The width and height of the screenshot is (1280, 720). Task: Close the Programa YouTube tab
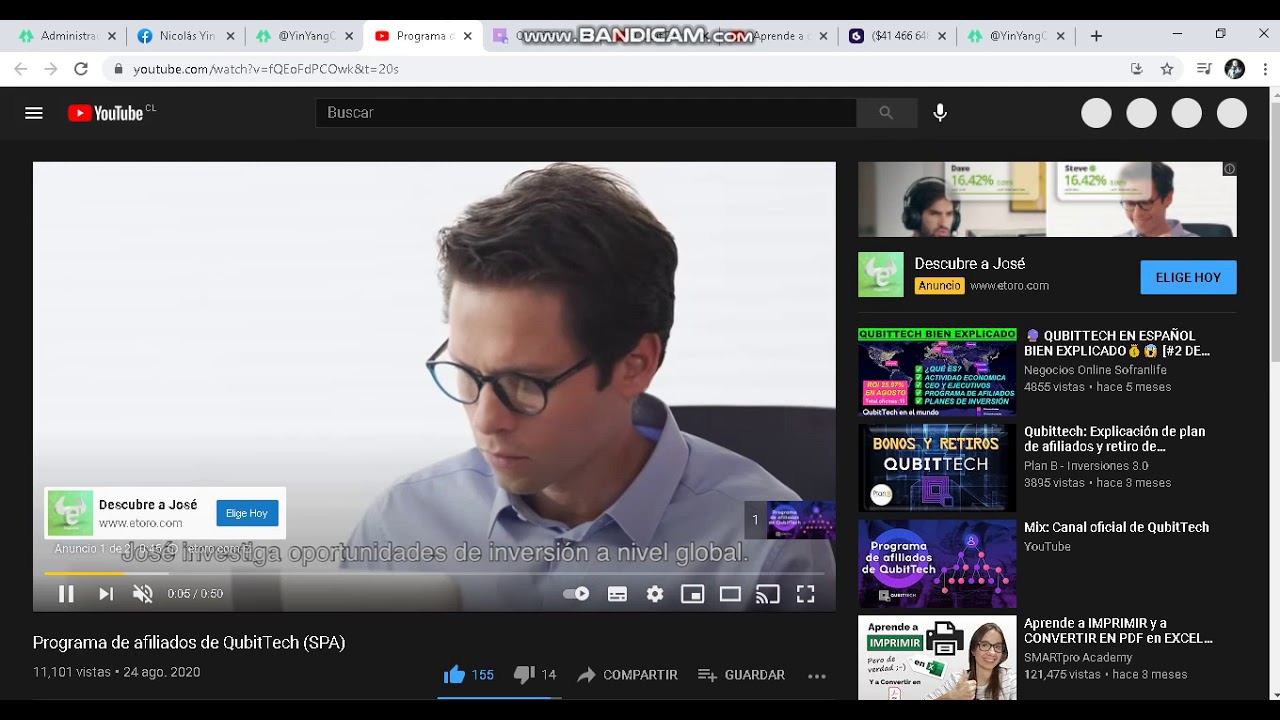(x=467, y=36)
